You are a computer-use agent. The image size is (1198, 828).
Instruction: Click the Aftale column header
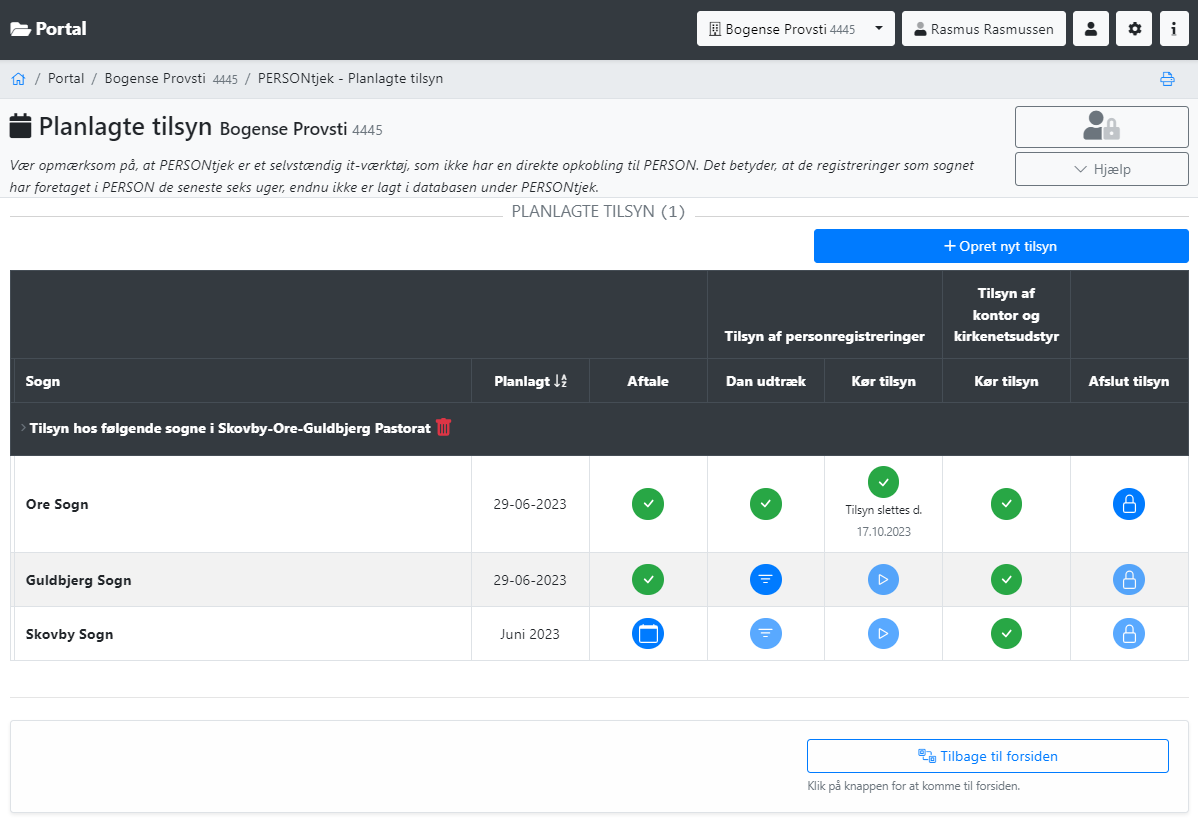tap(648, 381)
